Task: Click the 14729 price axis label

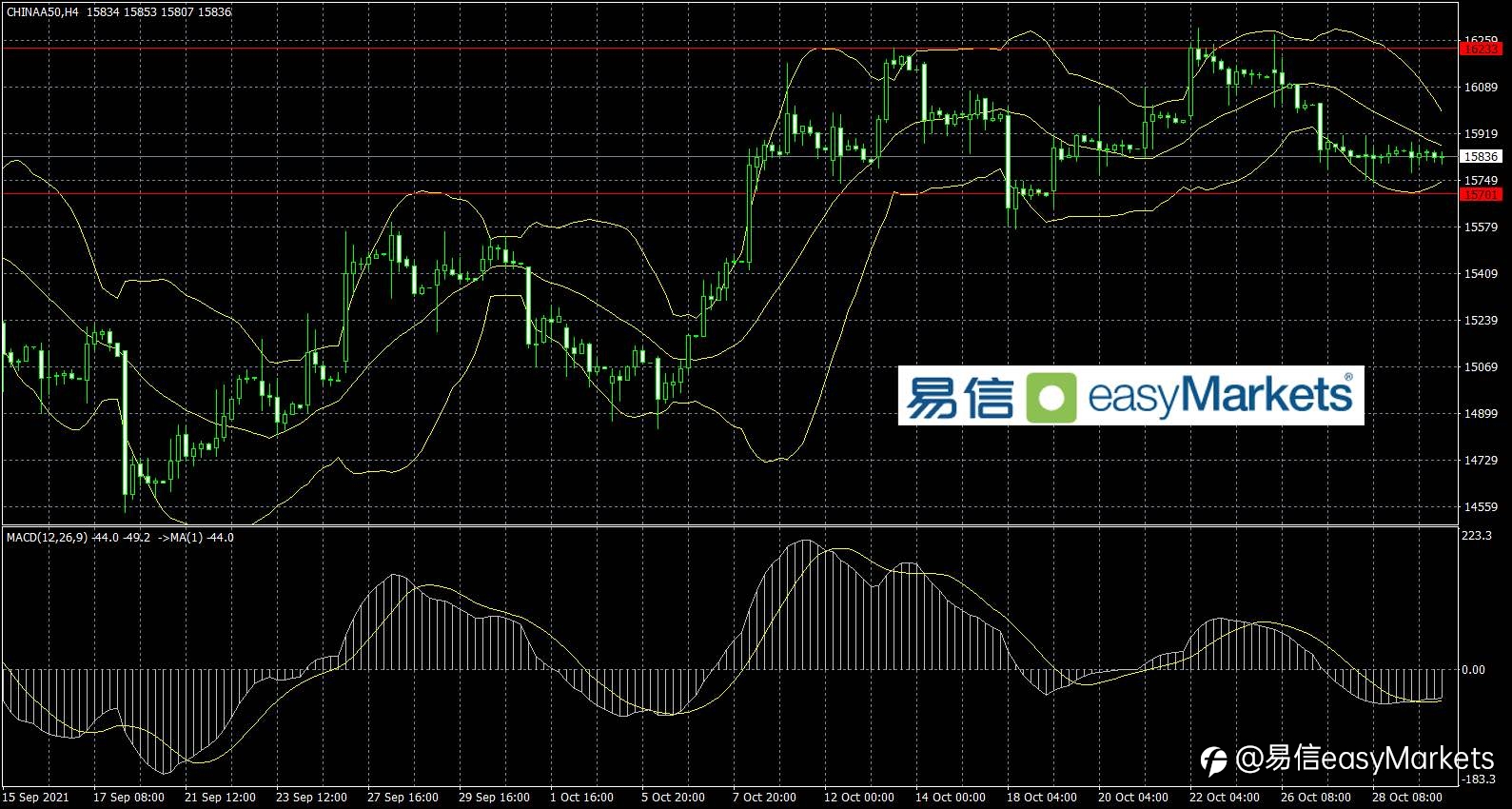Action: [x=1481, y=461]
